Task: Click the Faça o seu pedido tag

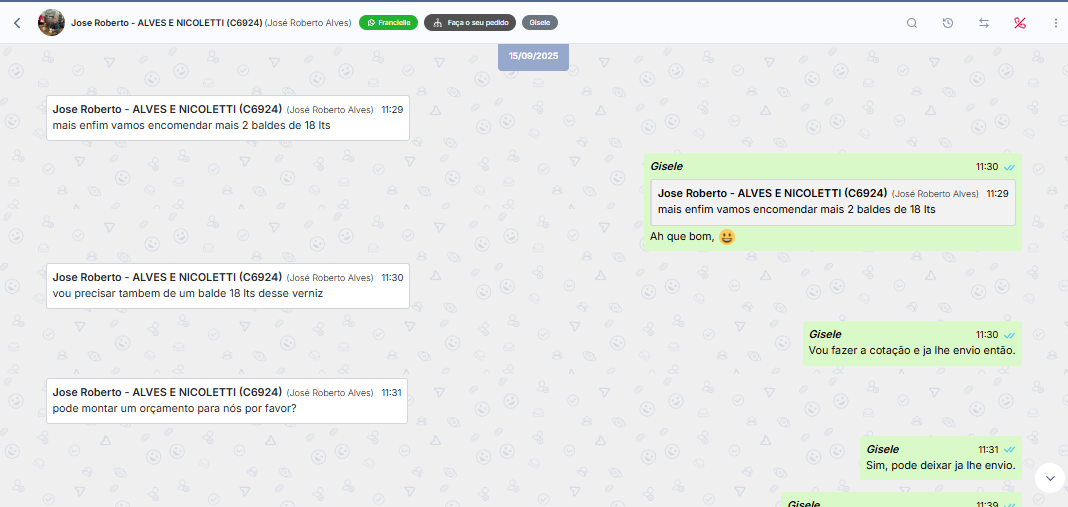Action: (x=470, y=23)
